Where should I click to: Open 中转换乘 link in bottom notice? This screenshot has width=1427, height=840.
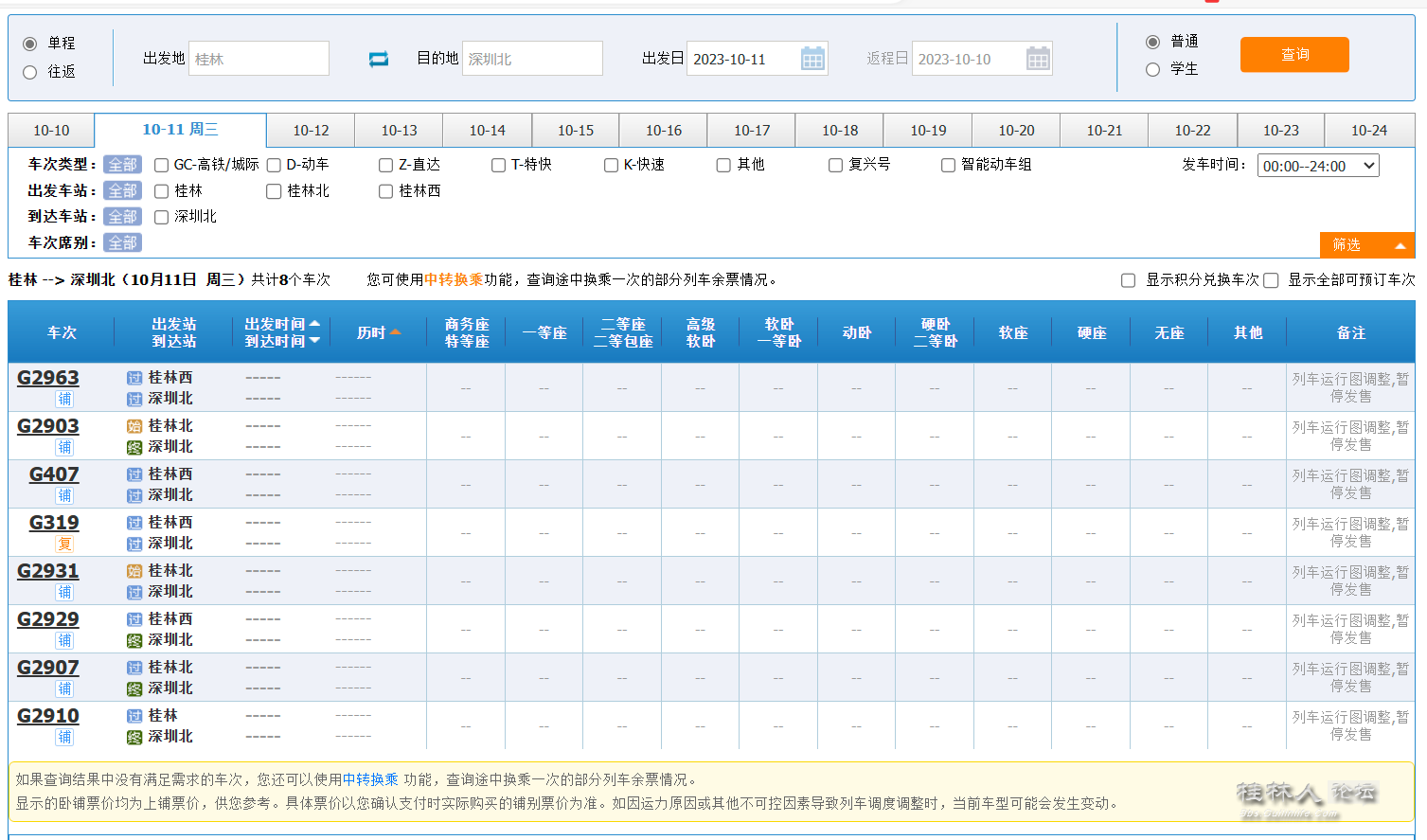point(370,779)
